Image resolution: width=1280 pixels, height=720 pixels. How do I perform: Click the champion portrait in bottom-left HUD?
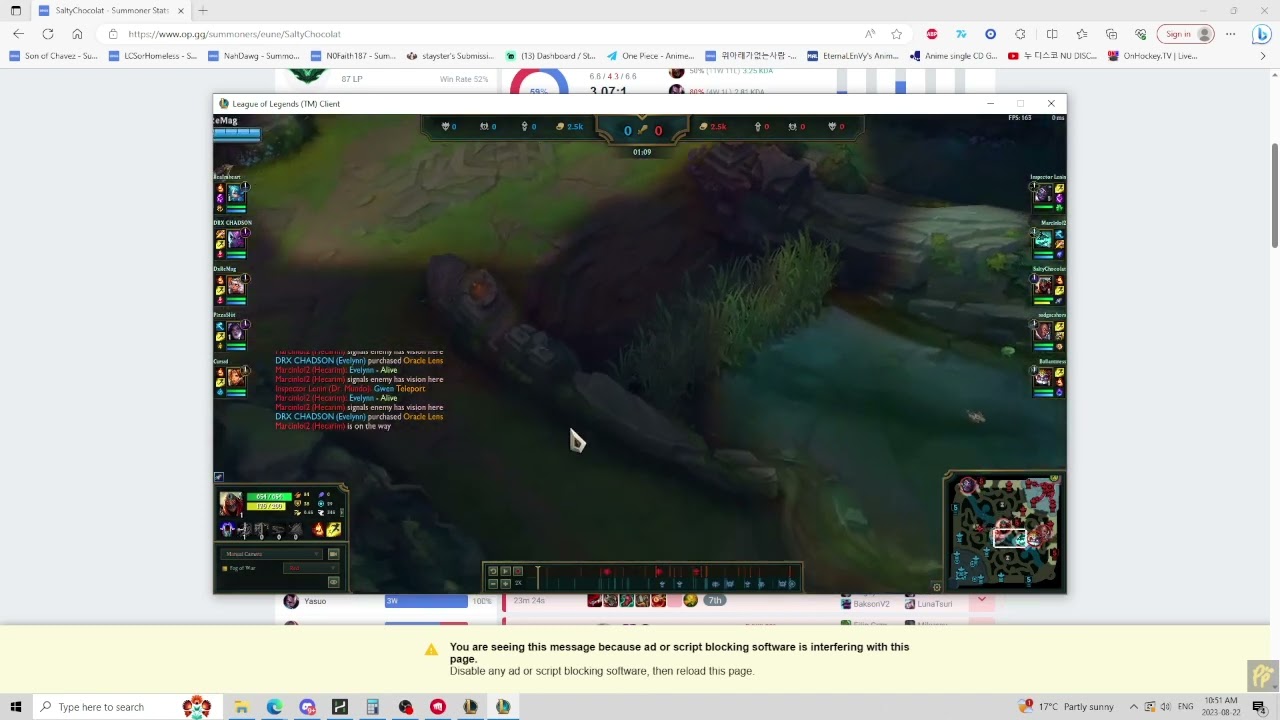231,504
